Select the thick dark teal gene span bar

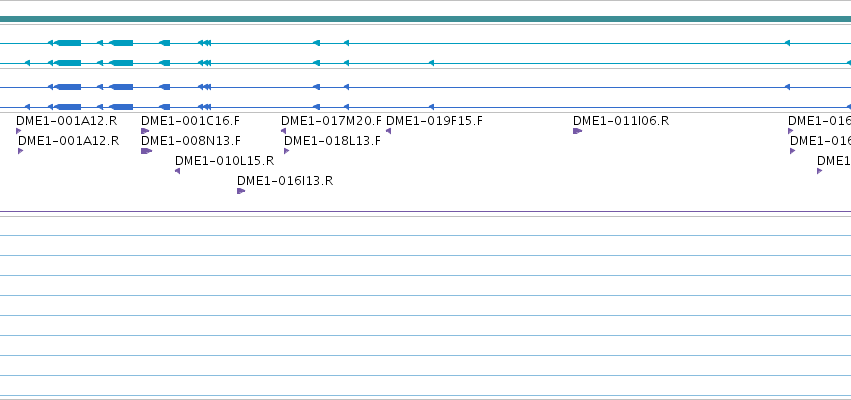(426, 19)
